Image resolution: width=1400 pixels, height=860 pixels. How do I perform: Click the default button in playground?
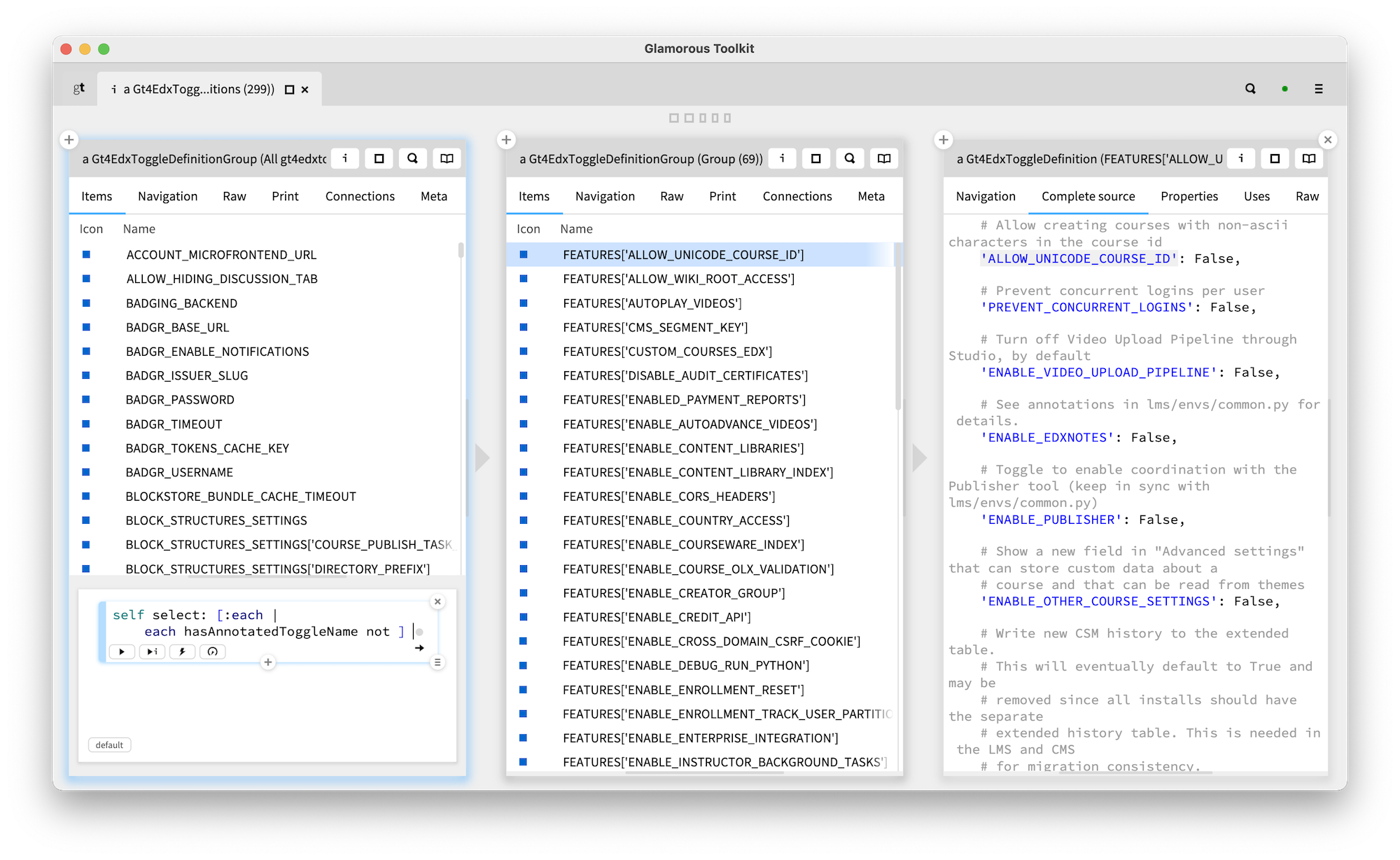pyautogui.click(x=109, y=744)
